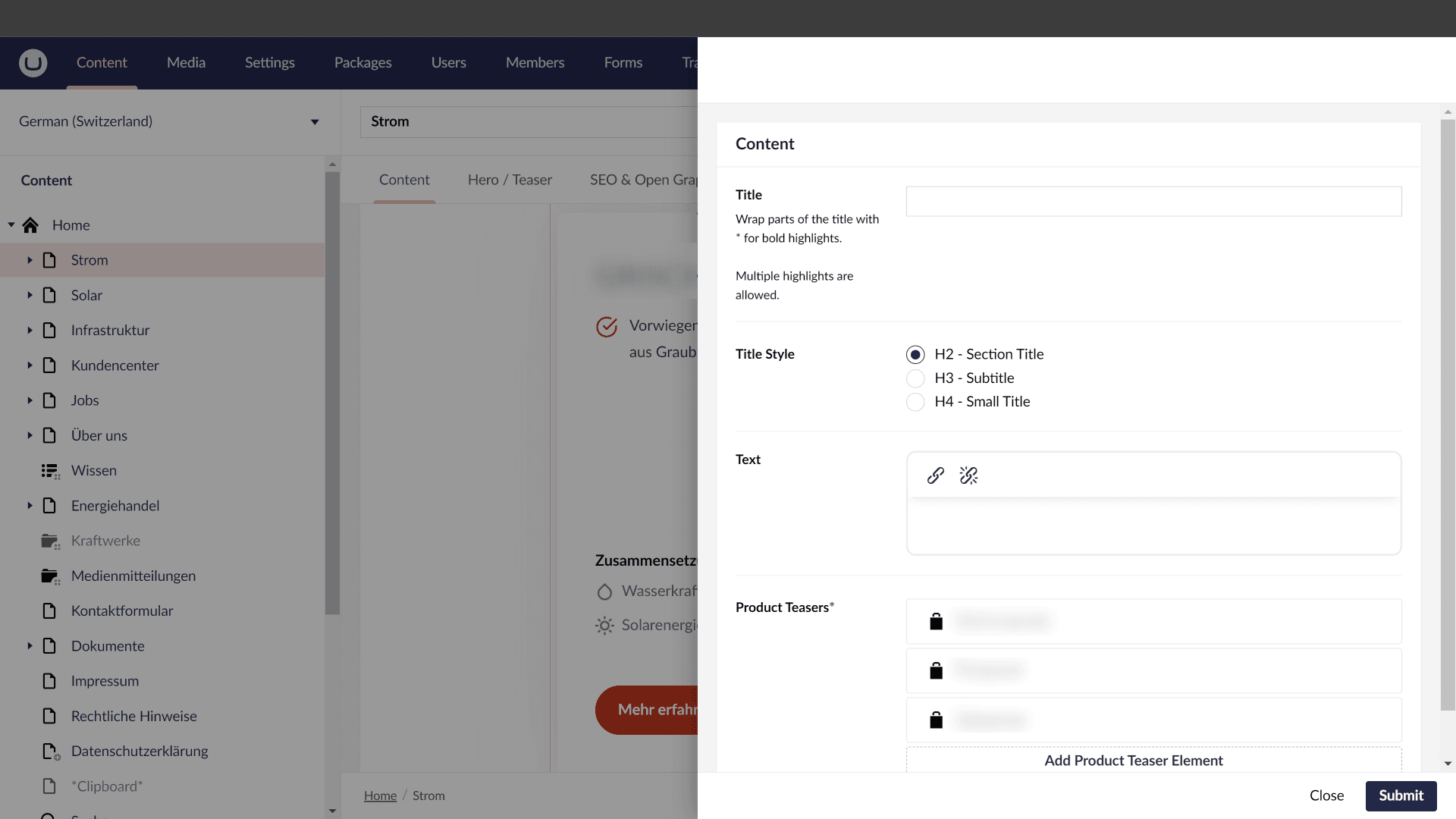Image resolution: width=1456 pixels, height=819 pixels.
Task: Expand the Strom tree node
Action: coord(30,260)
